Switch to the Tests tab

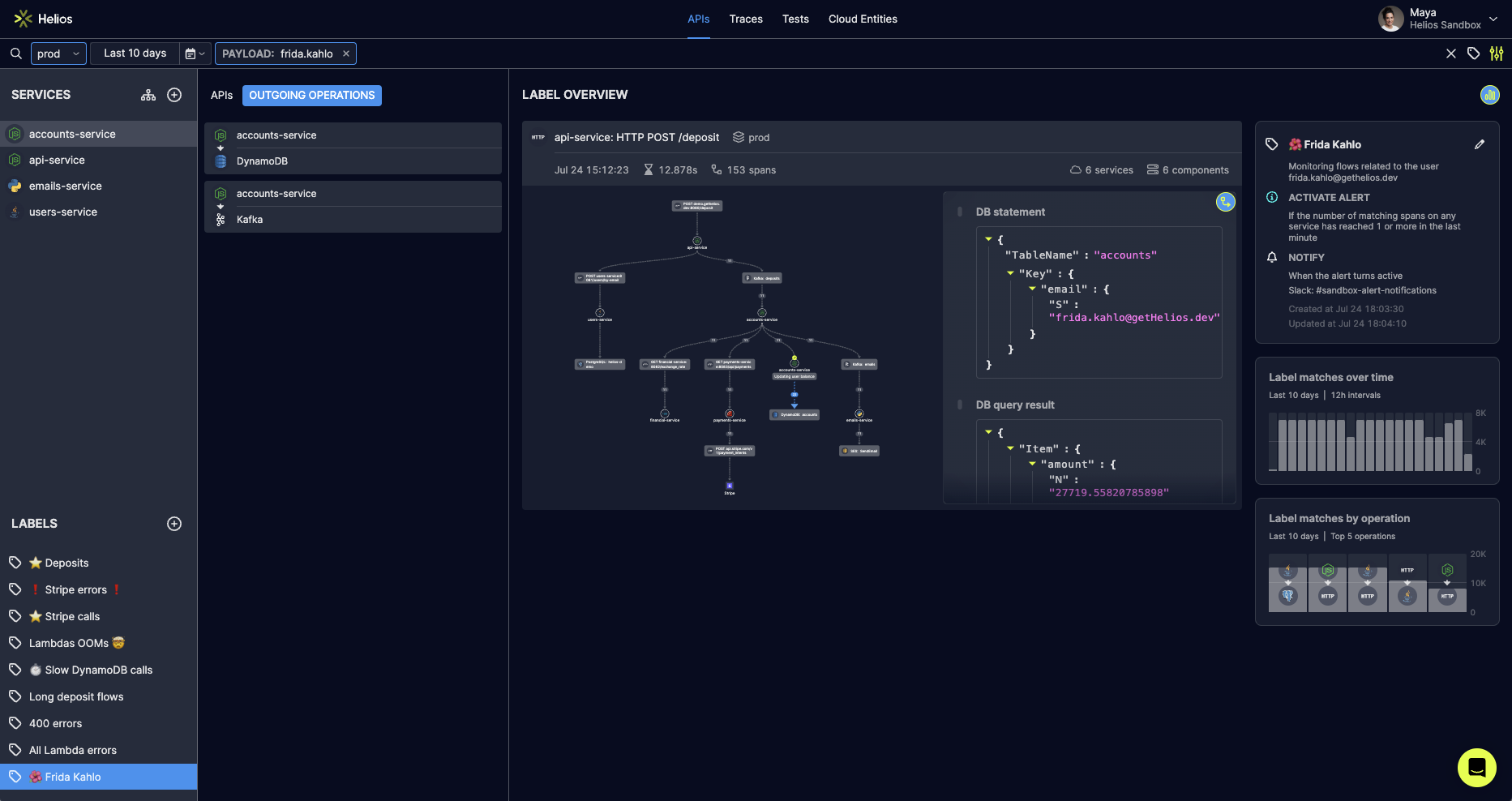[795, 19]
